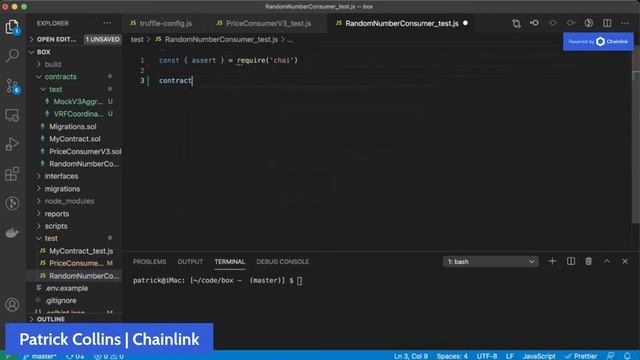This screenshot has width=640, height=360.
Task: Select the RandomNumberConsumer_test.js tab
Action: coord(402,23)
